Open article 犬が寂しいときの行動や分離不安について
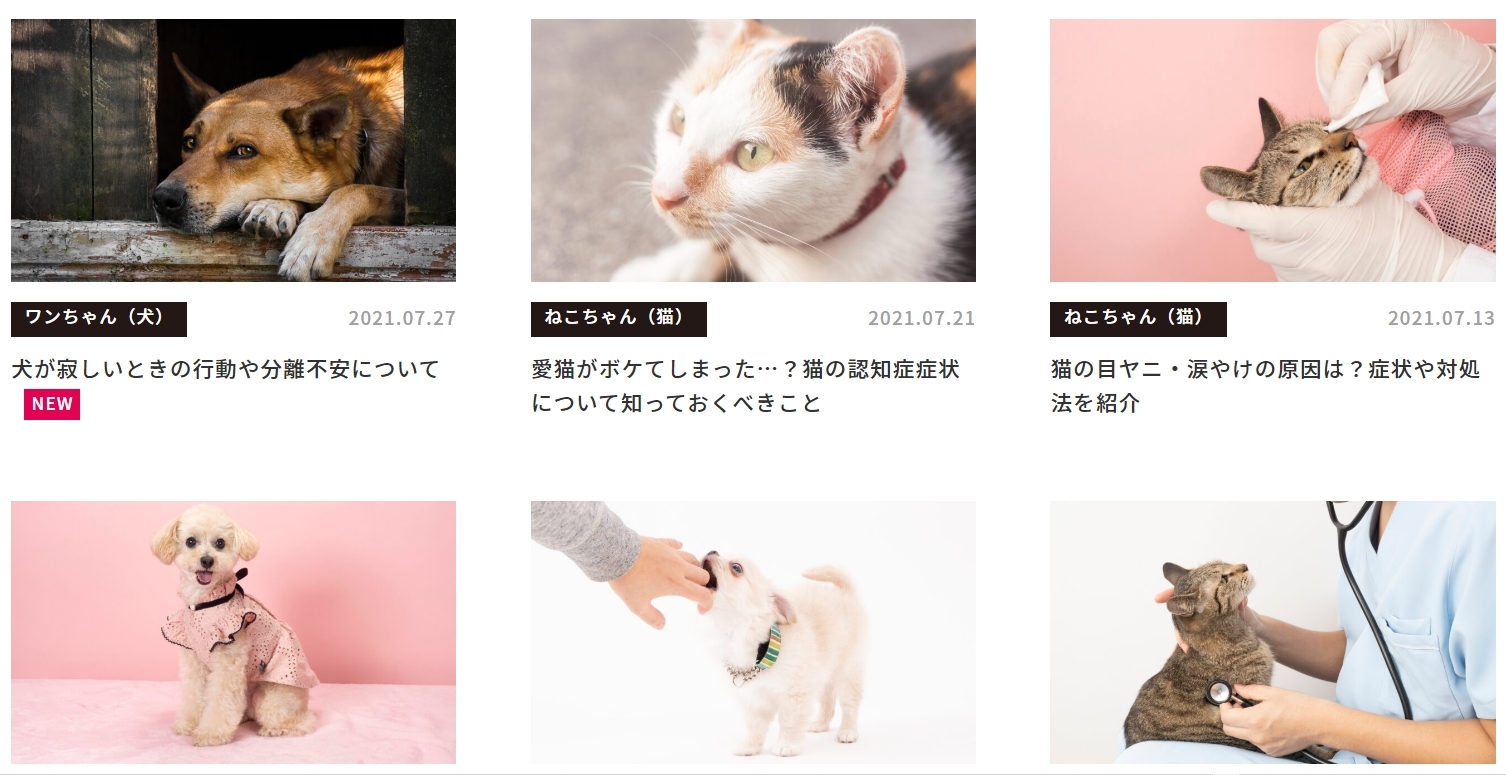 tap(226, 369)
